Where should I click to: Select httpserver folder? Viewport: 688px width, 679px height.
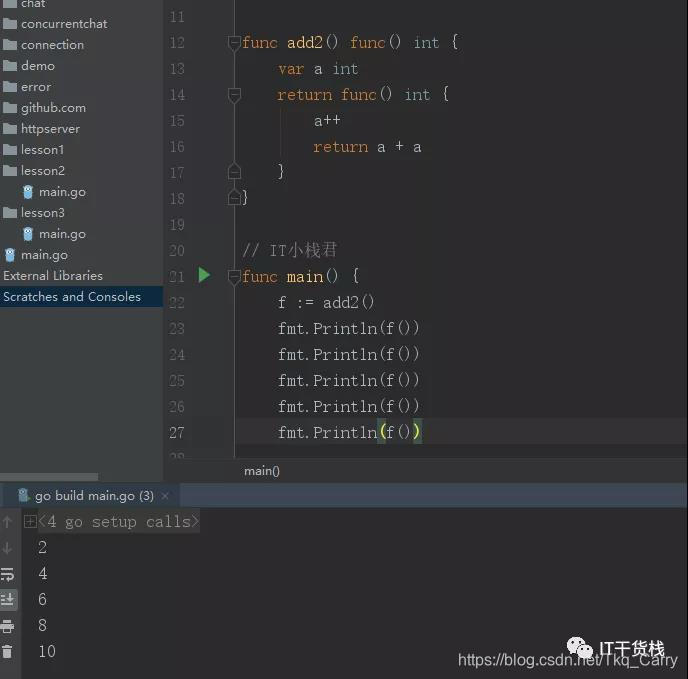click(50, 129)
